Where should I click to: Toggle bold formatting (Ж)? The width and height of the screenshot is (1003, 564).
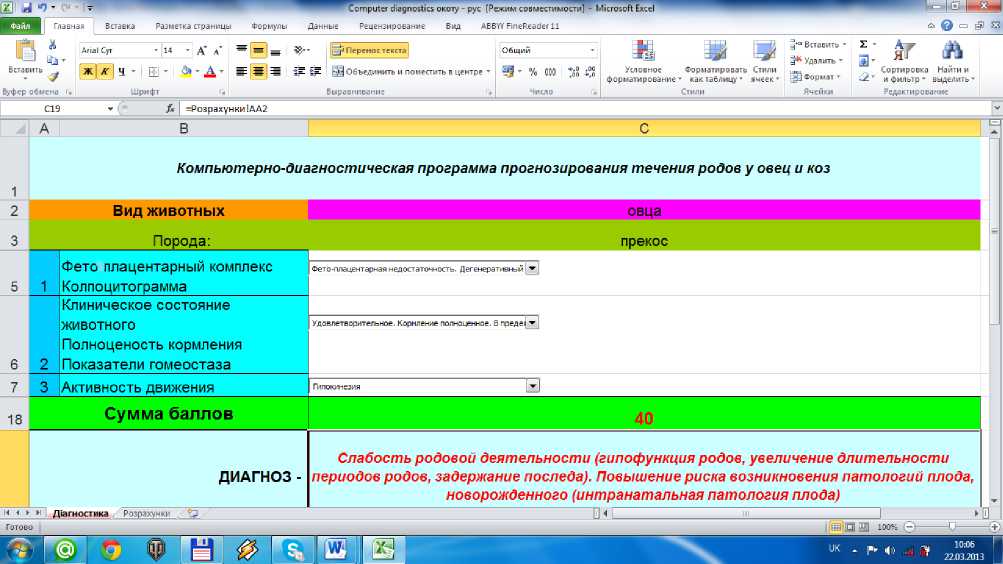coord(87,72)
